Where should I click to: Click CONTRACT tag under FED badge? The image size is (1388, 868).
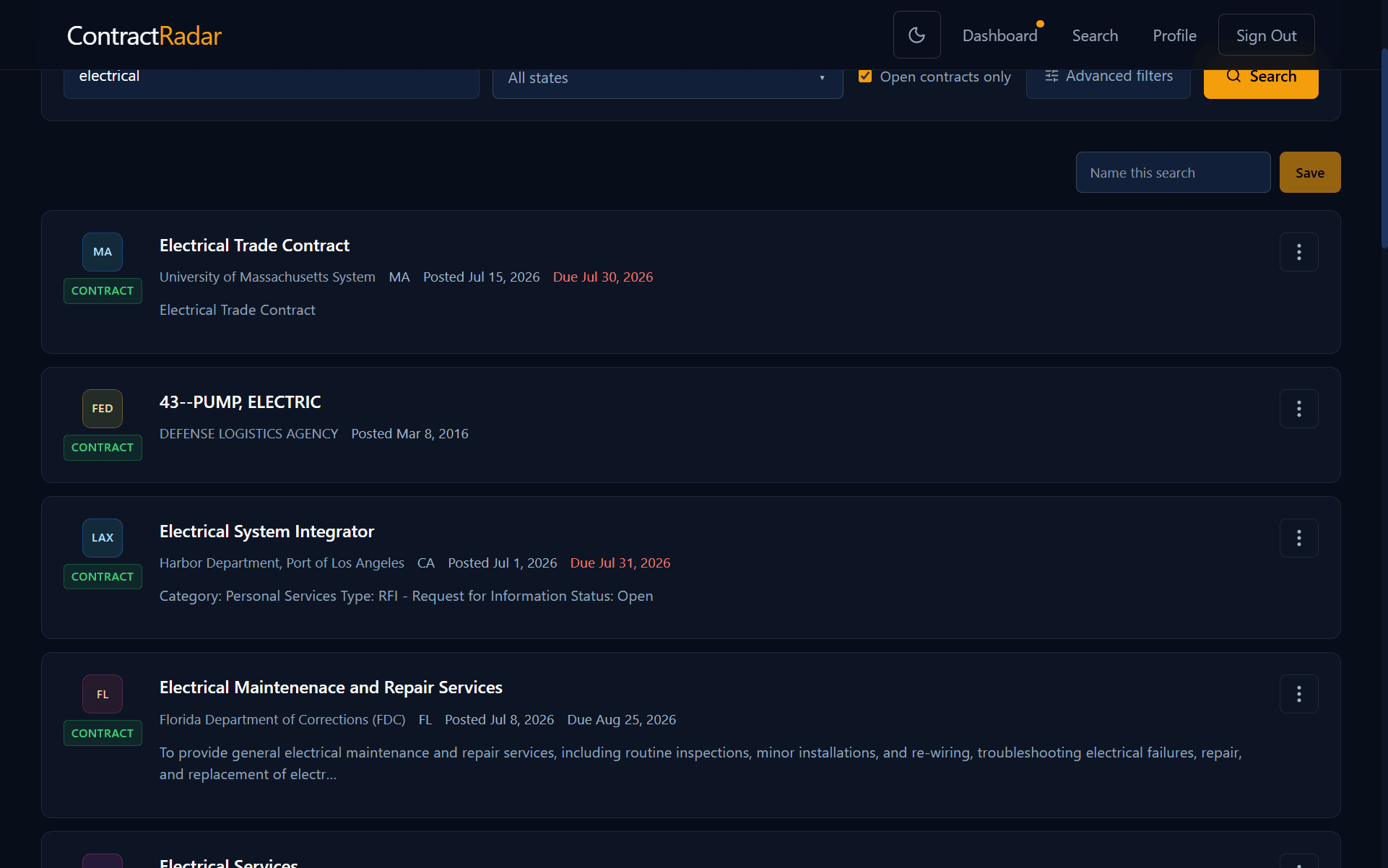click(x=103, y=448)
